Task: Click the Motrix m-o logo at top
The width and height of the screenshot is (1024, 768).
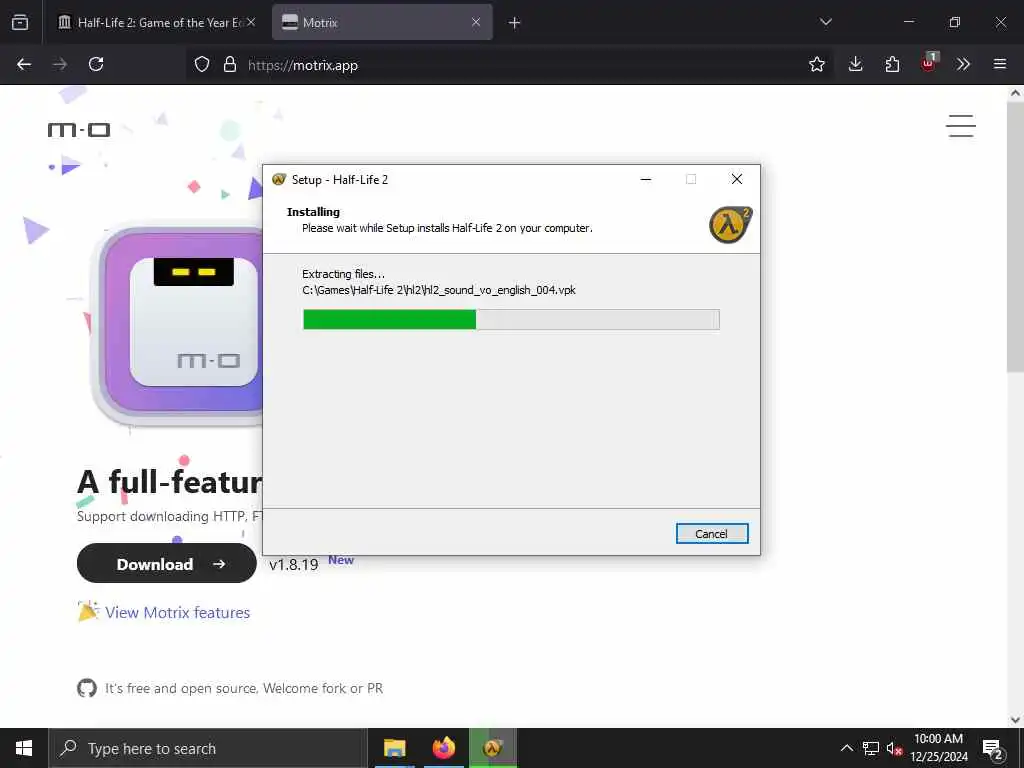Action: point(79,130)
